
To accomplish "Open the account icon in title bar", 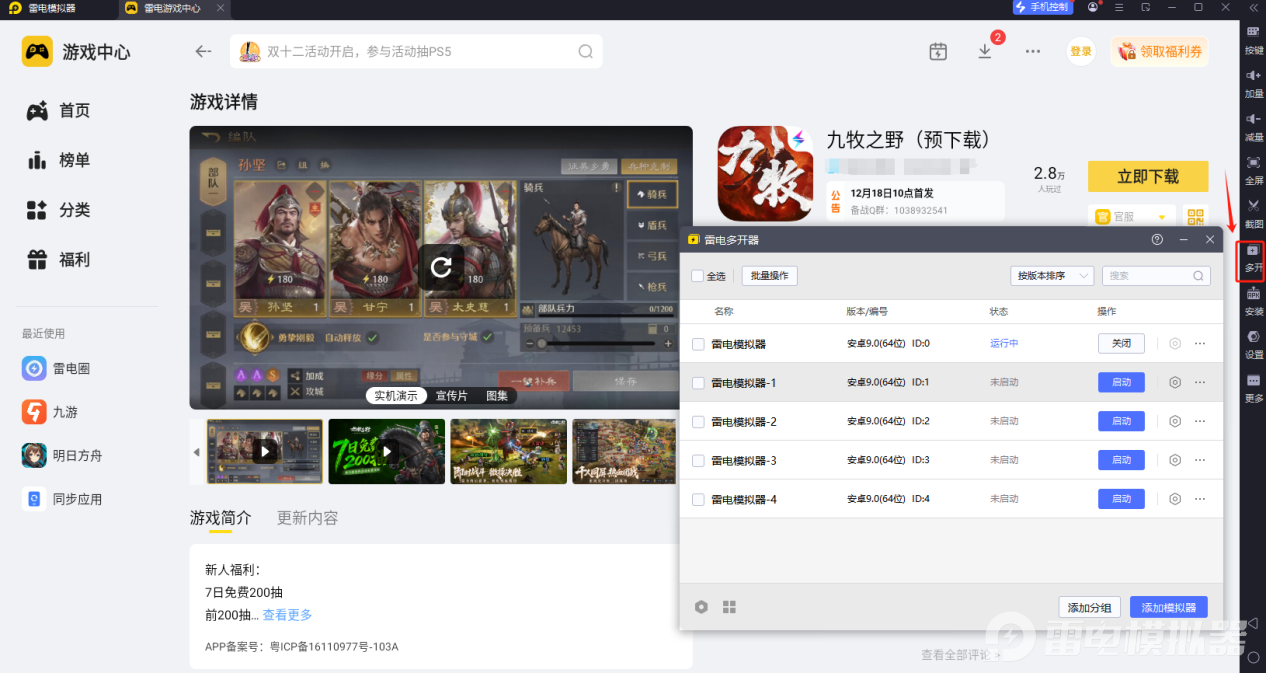I will click(x=1092, y=7).
